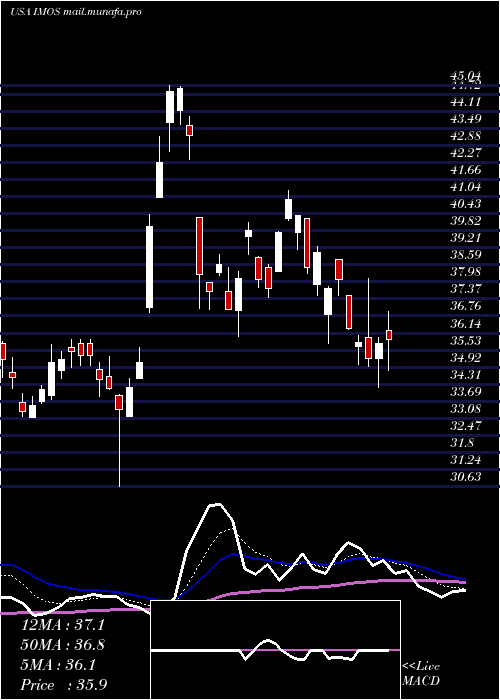This screenshot has height=700, width=500.
Task: Select the 34.92 price axis label
Action: (465, 358)
